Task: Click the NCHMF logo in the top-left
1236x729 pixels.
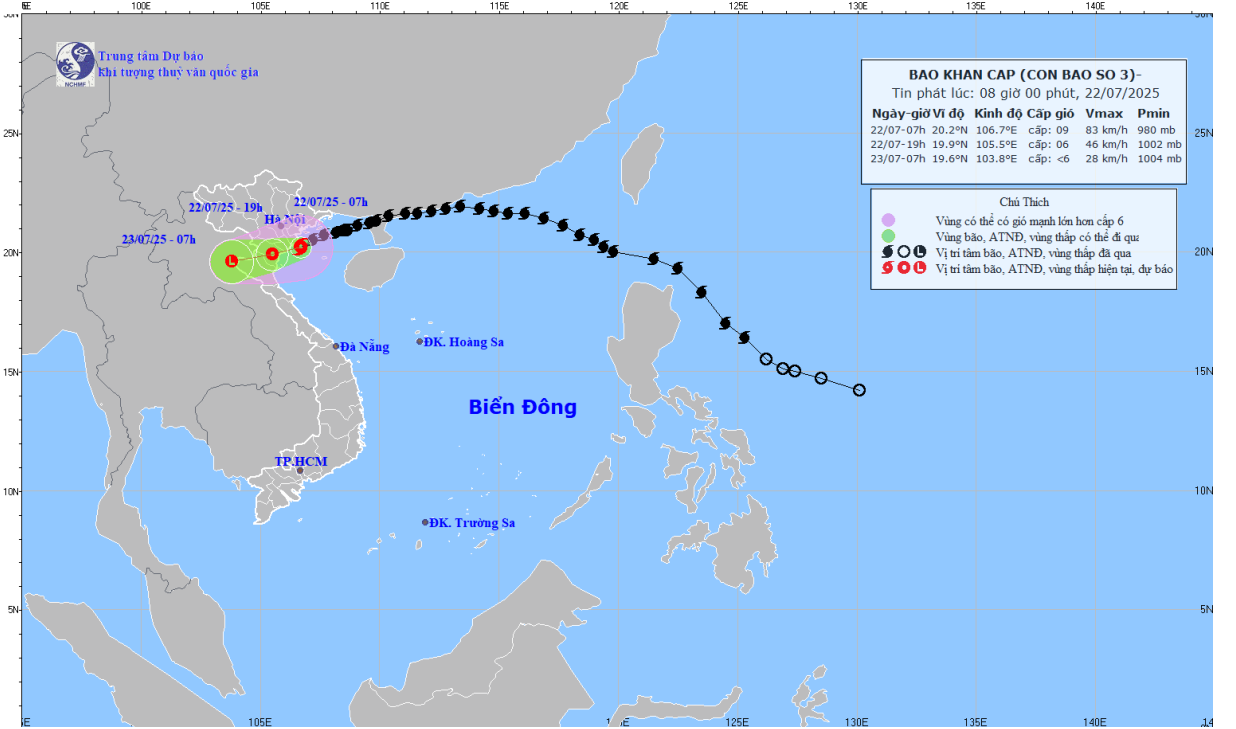Action: coord(75,64)
